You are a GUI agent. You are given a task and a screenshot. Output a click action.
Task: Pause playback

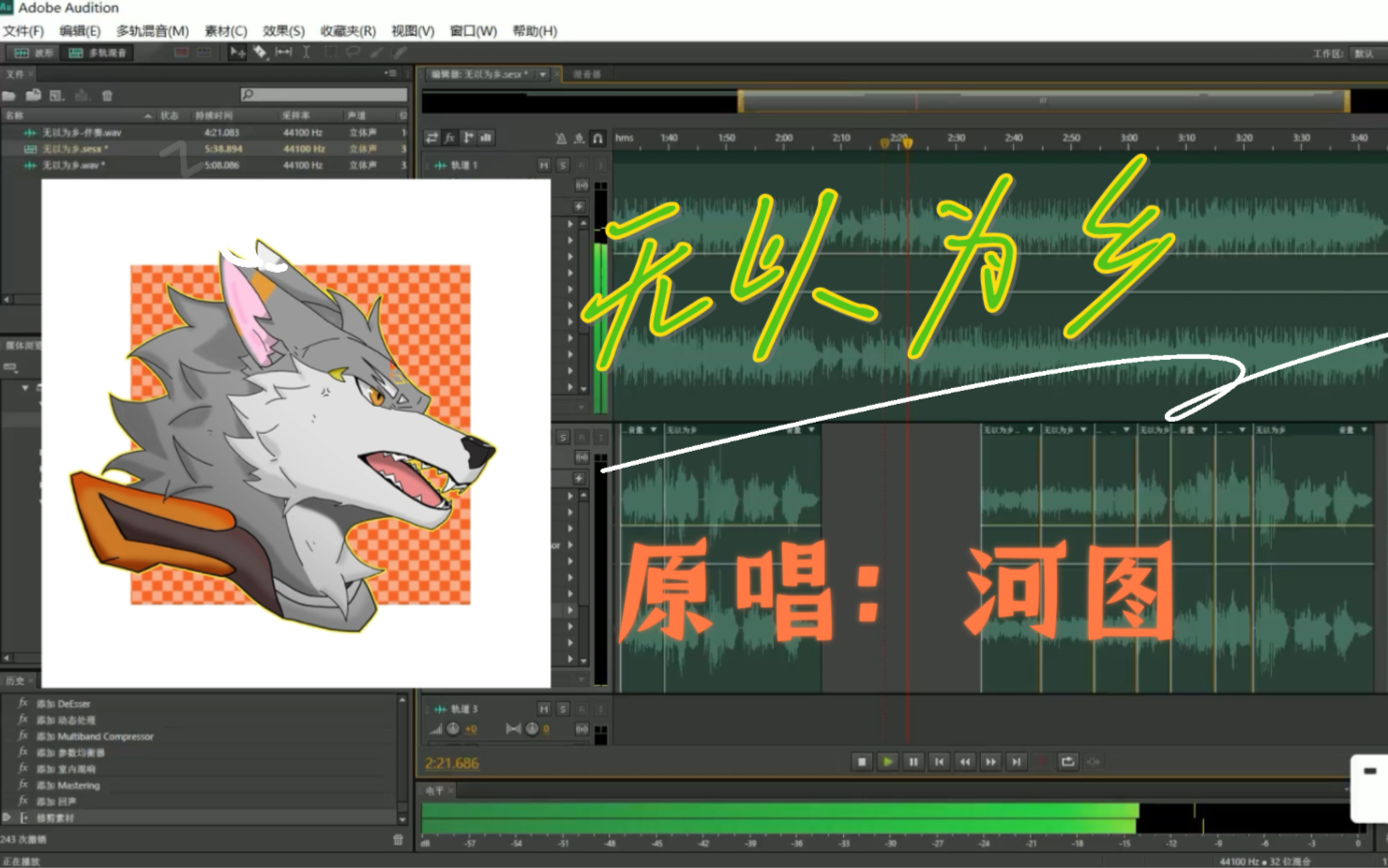coord(913,762)
